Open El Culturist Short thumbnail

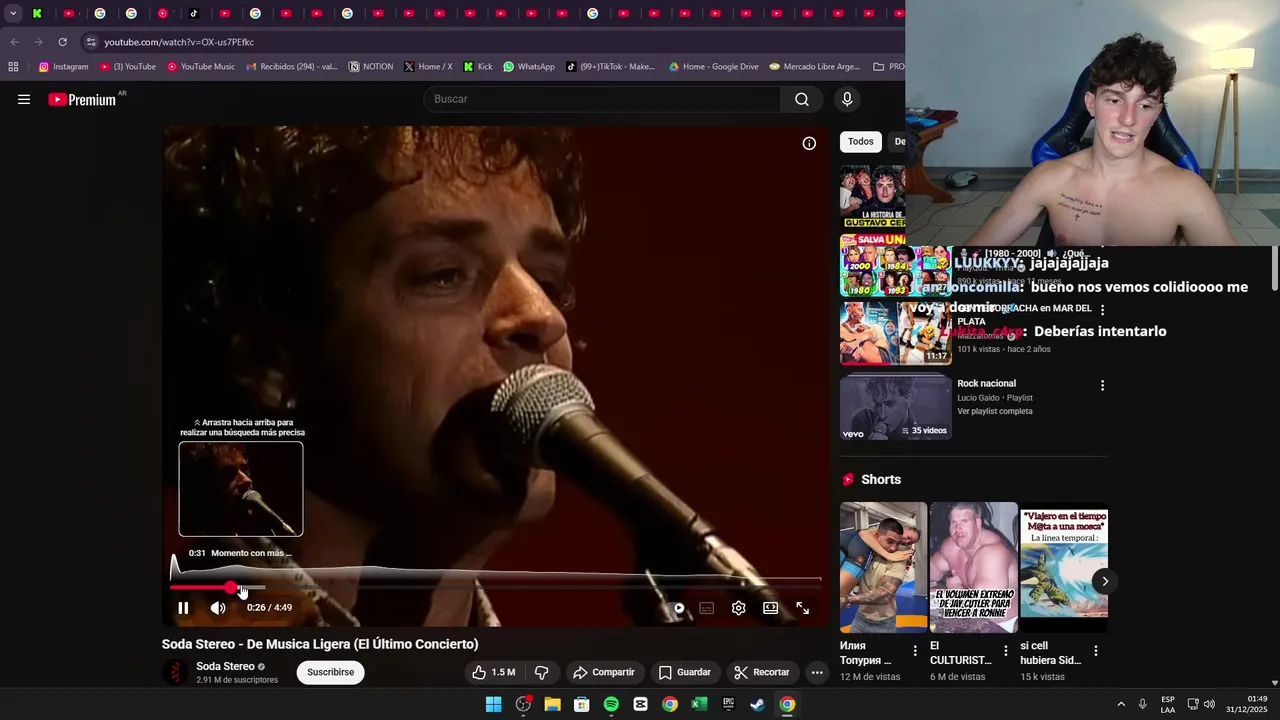pos(973,567)
